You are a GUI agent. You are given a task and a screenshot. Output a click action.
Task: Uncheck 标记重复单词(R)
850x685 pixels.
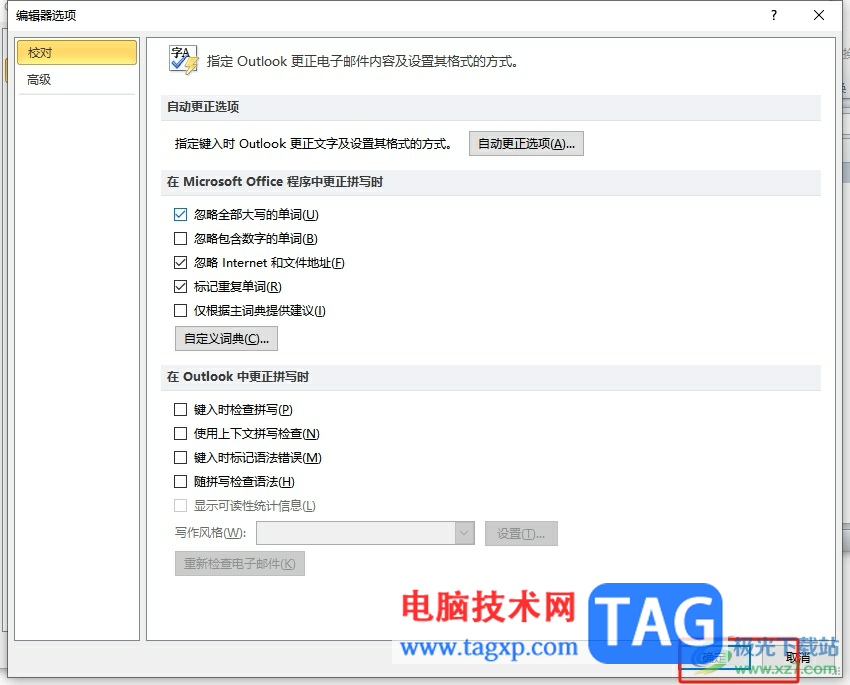pos(181,287)
